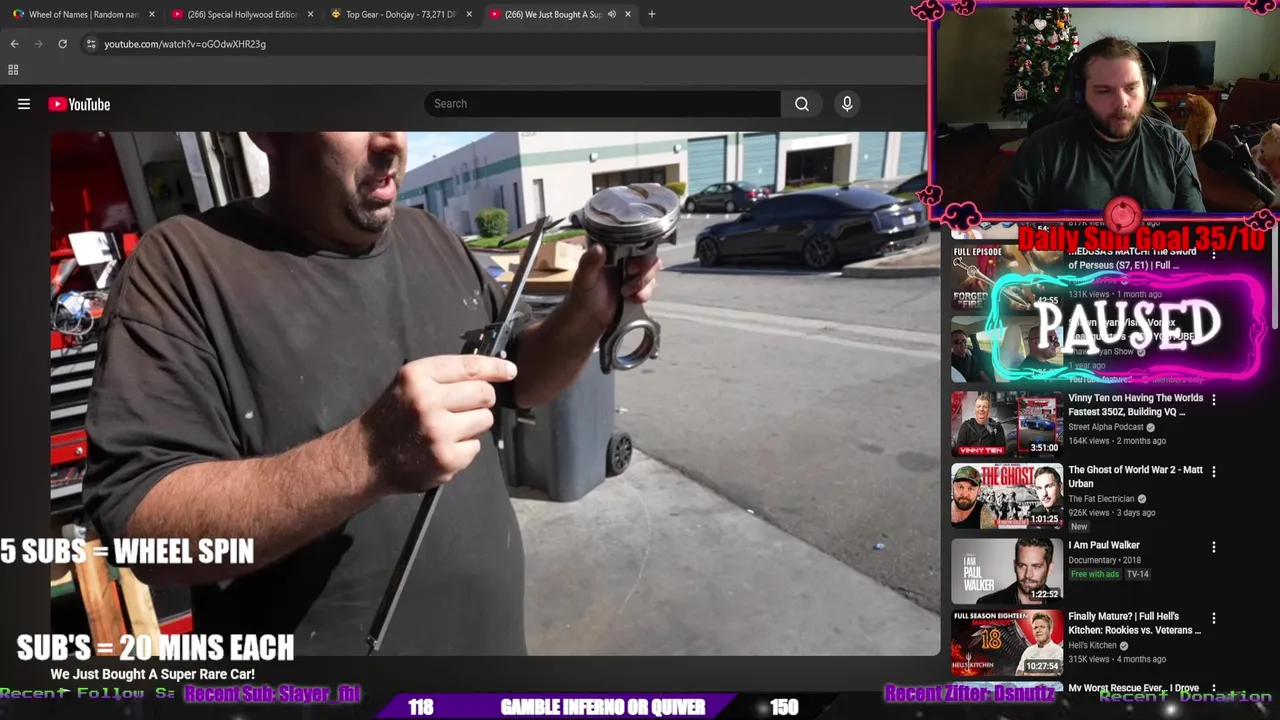Close the Special Hollywood Edition tab
Screen dimensions: 1280x720
point(311,14)
